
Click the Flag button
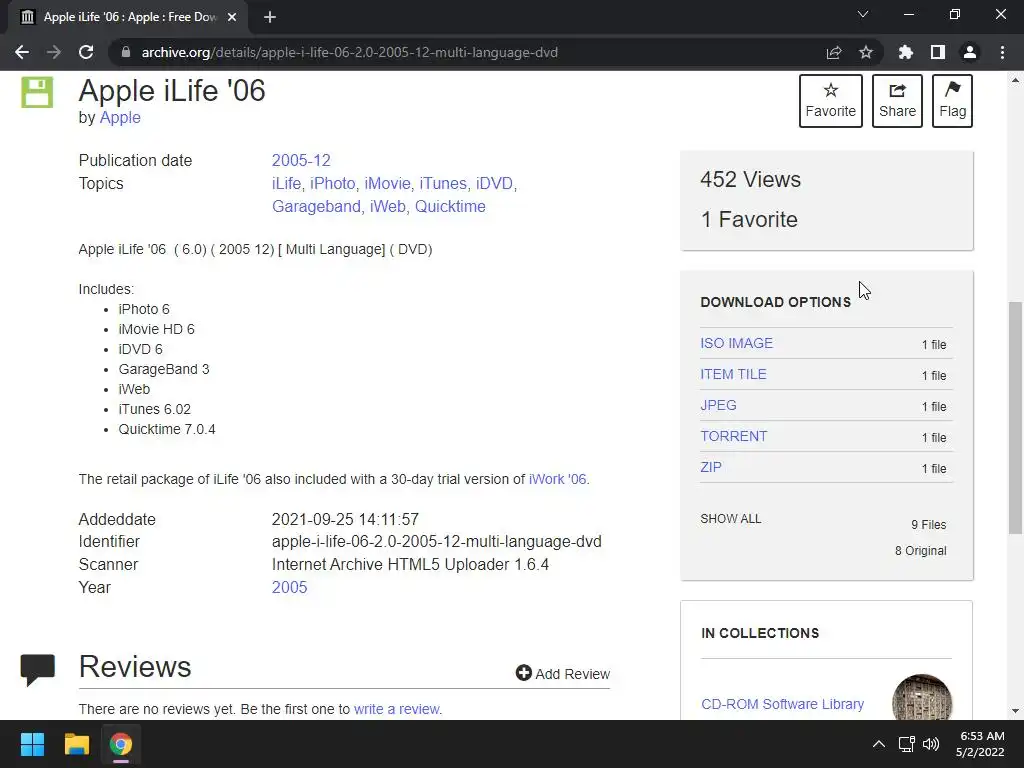coord(952,101)
